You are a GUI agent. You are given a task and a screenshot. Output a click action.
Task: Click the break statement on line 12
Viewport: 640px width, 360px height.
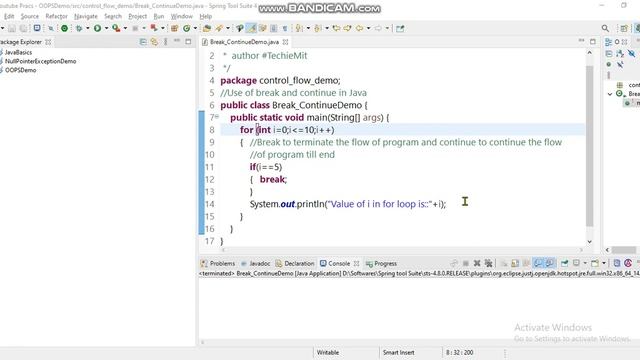[273, 179]
